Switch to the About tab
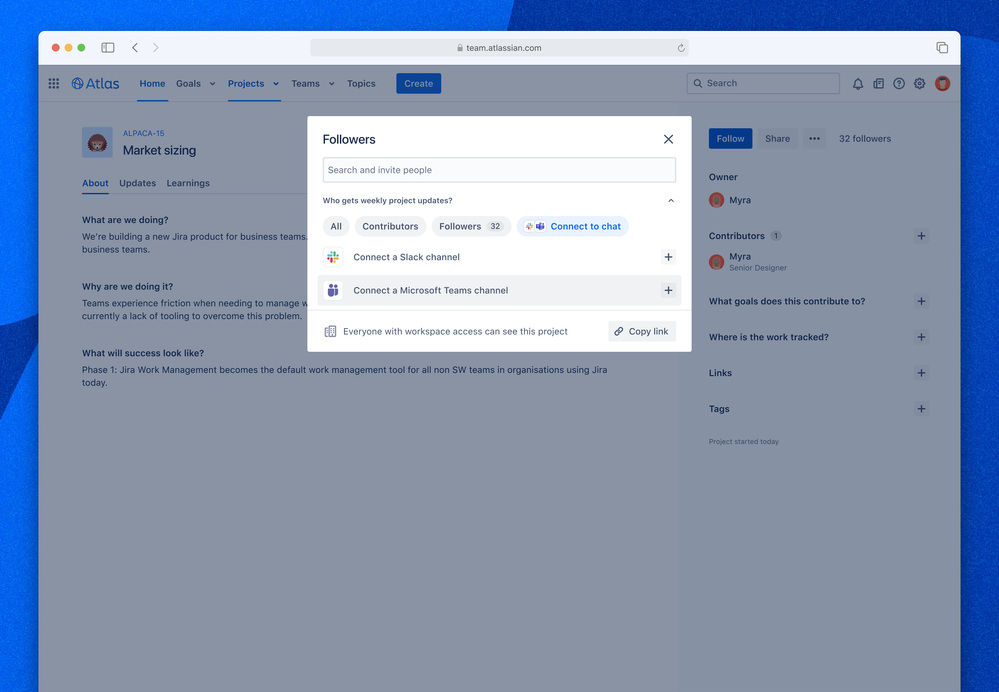 coord(95,183)
